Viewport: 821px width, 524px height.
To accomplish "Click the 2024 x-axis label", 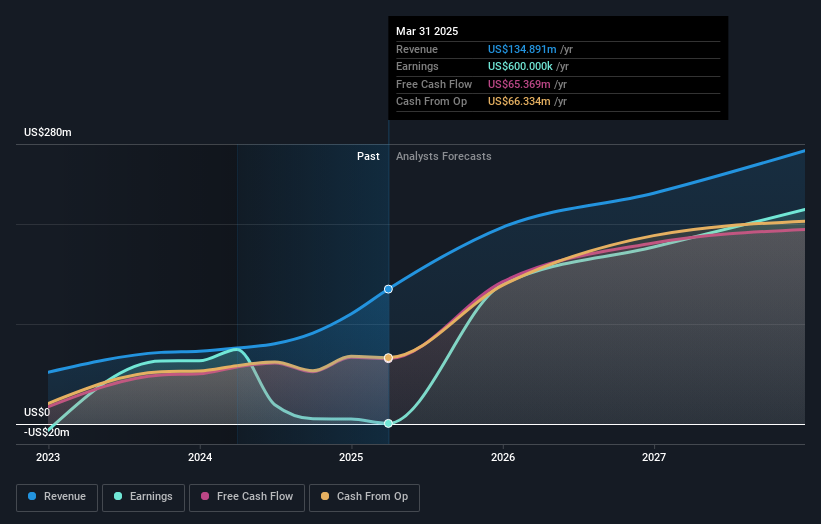I will coord(200,457).
